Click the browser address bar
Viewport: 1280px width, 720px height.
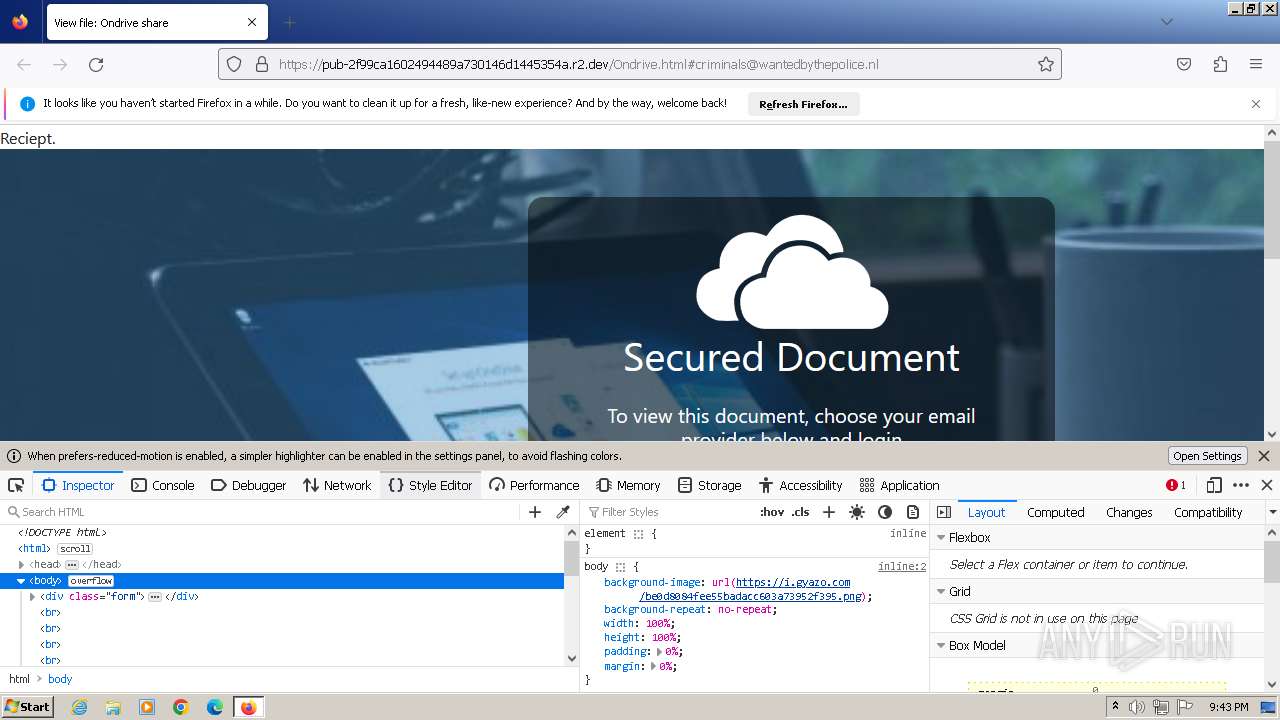point(640,64)
